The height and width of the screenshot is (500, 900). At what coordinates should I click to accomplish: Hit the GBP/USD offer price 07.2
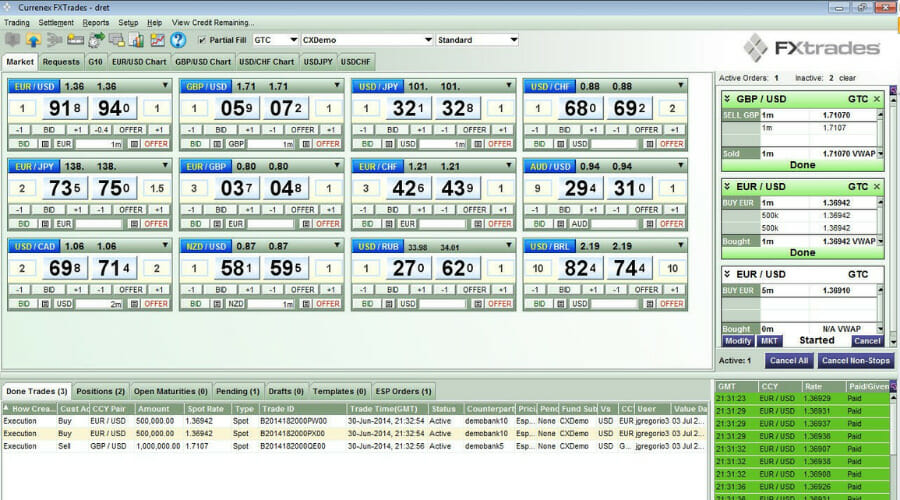click(286, 108)
